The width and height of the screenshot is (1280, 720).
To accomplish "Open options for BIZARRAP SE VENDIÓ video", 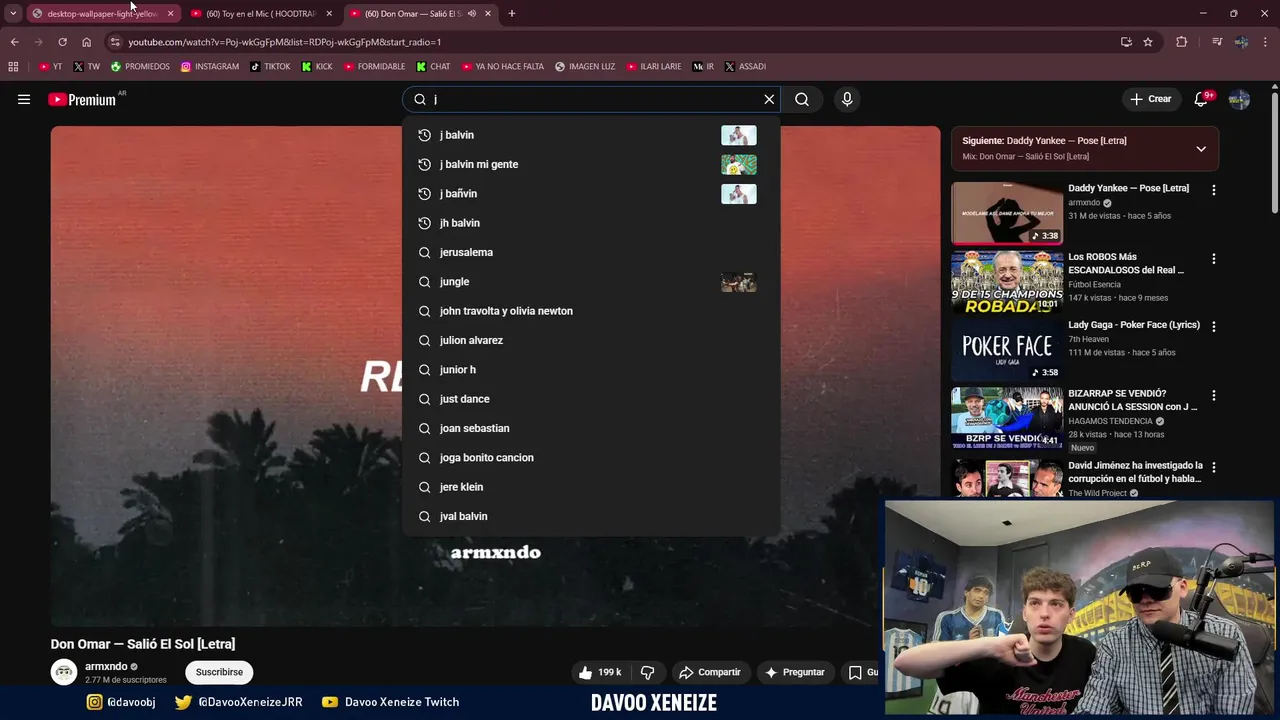I will [x=1214, y=395].
